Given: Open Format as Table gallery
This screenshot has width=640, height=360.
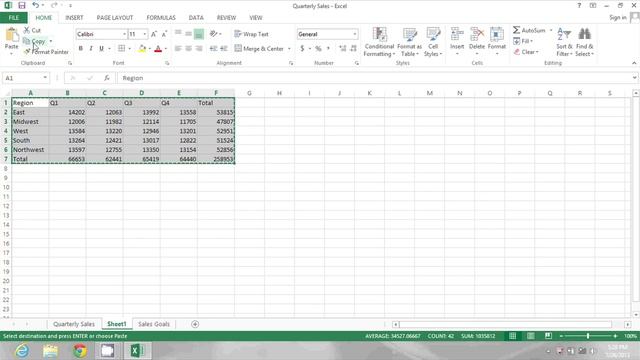Looking at the screenshot, I should pos(409,42).
